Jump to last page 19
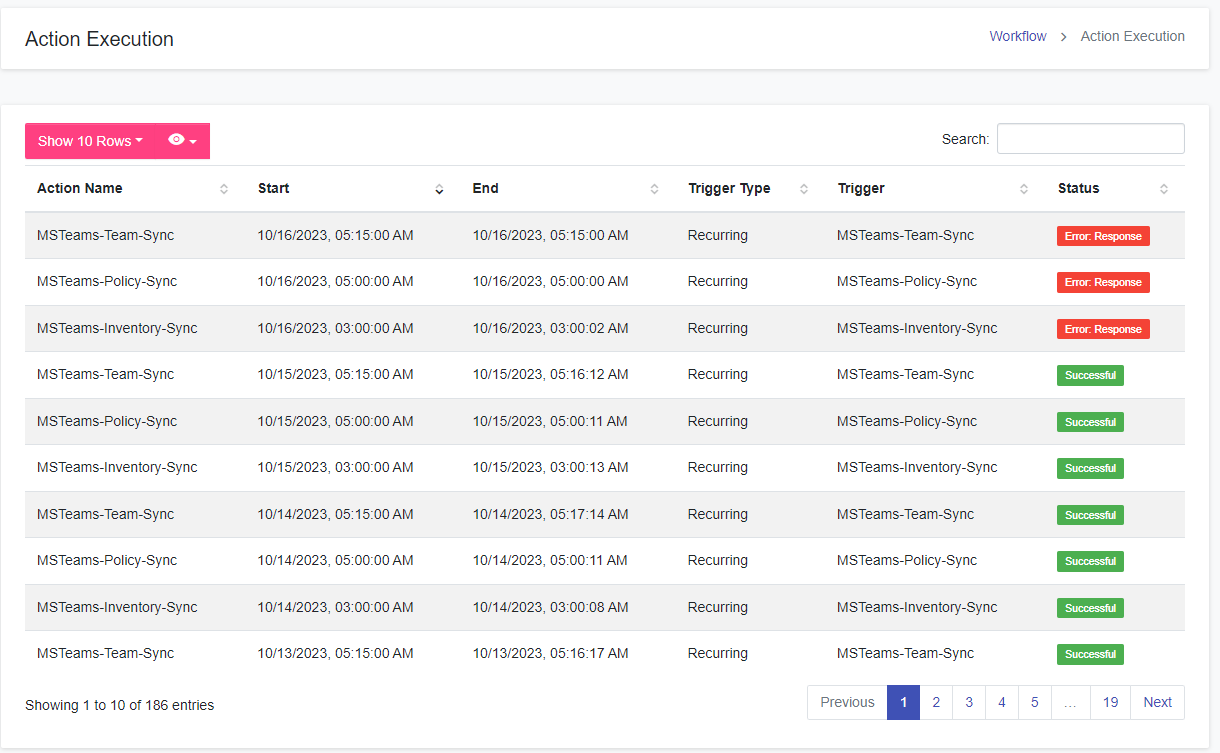Viewport: 1220px width, 753px height. (x=1111, y=702)
